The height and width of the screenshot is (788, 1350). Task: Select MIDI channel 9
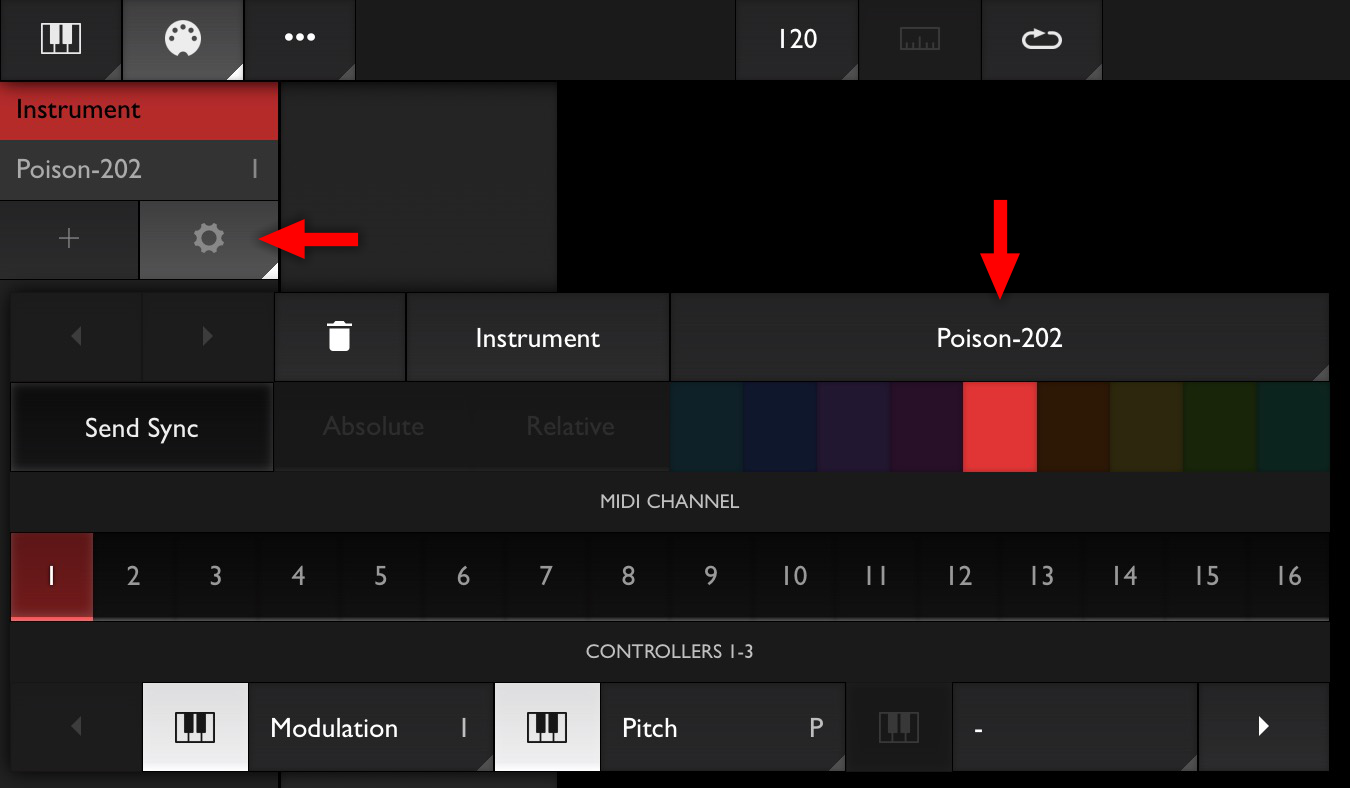[x=711, y=576]
